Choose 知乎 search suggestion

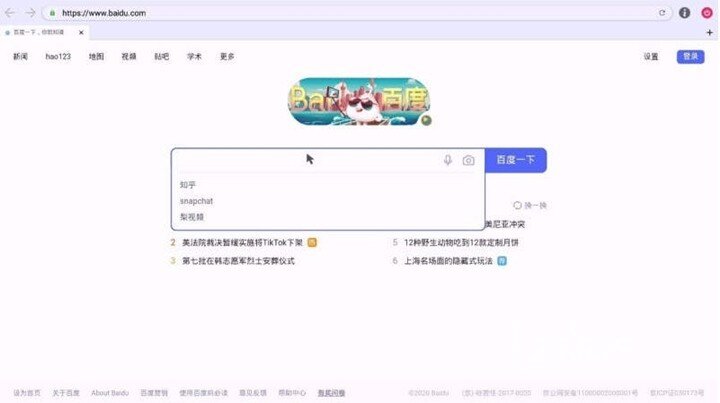[x=188, y=185]
